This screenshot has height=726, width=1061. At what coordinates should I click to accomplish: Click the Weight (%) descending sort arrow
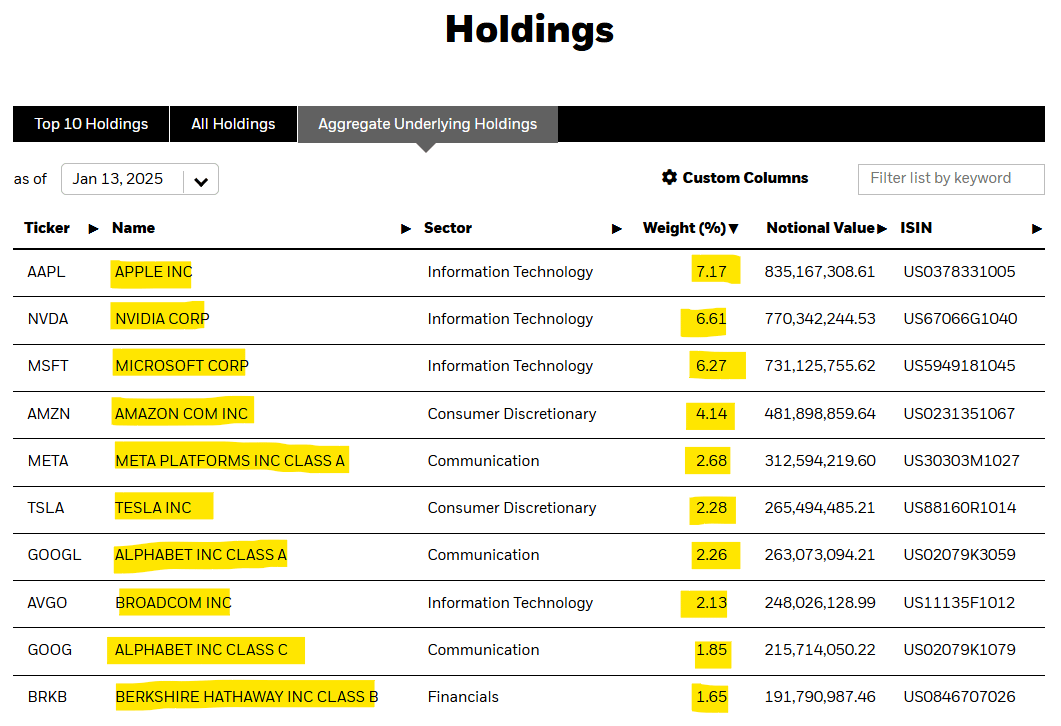[734, 229]
